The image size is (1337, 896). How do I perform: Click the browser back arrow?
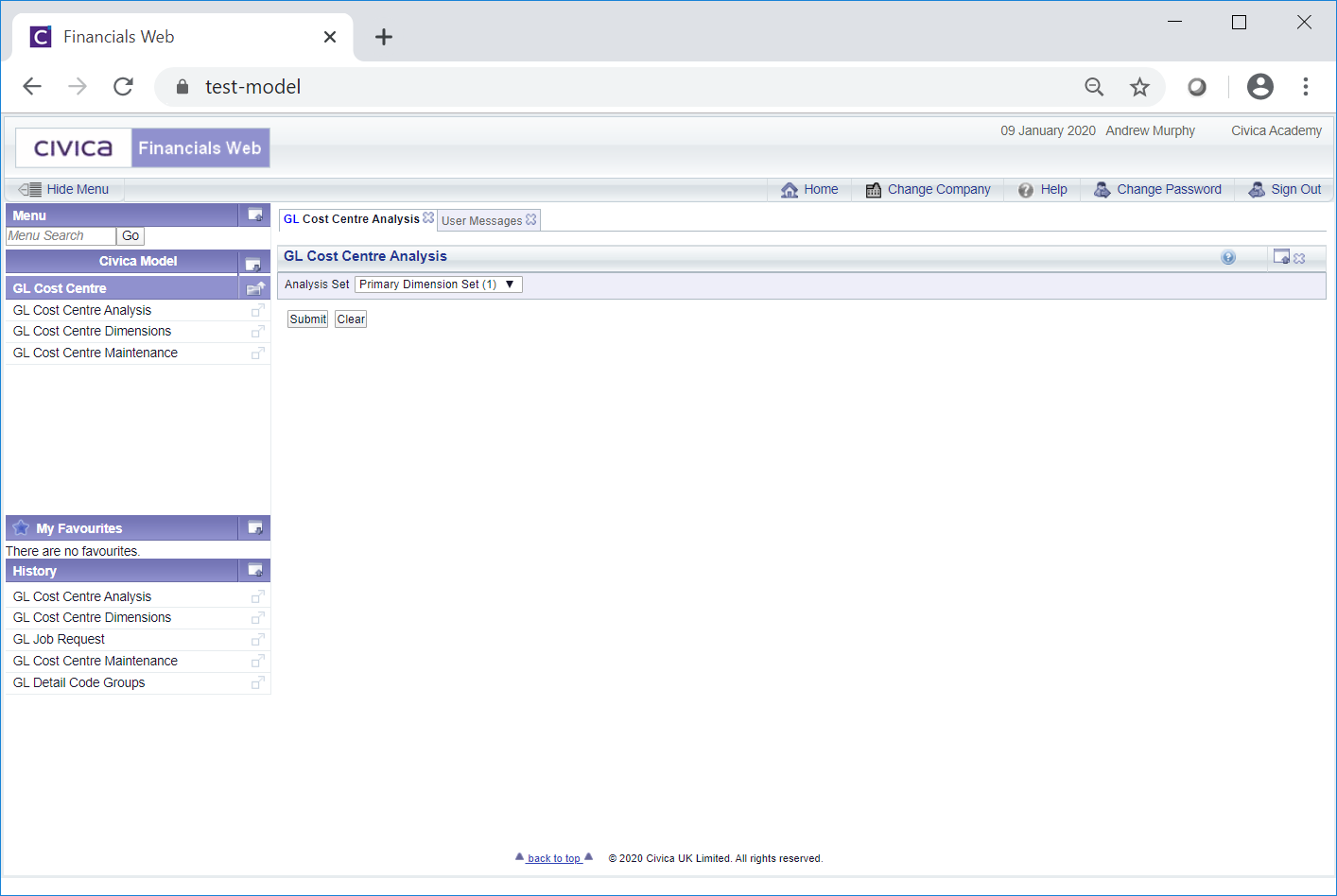[x=32, y=87]
